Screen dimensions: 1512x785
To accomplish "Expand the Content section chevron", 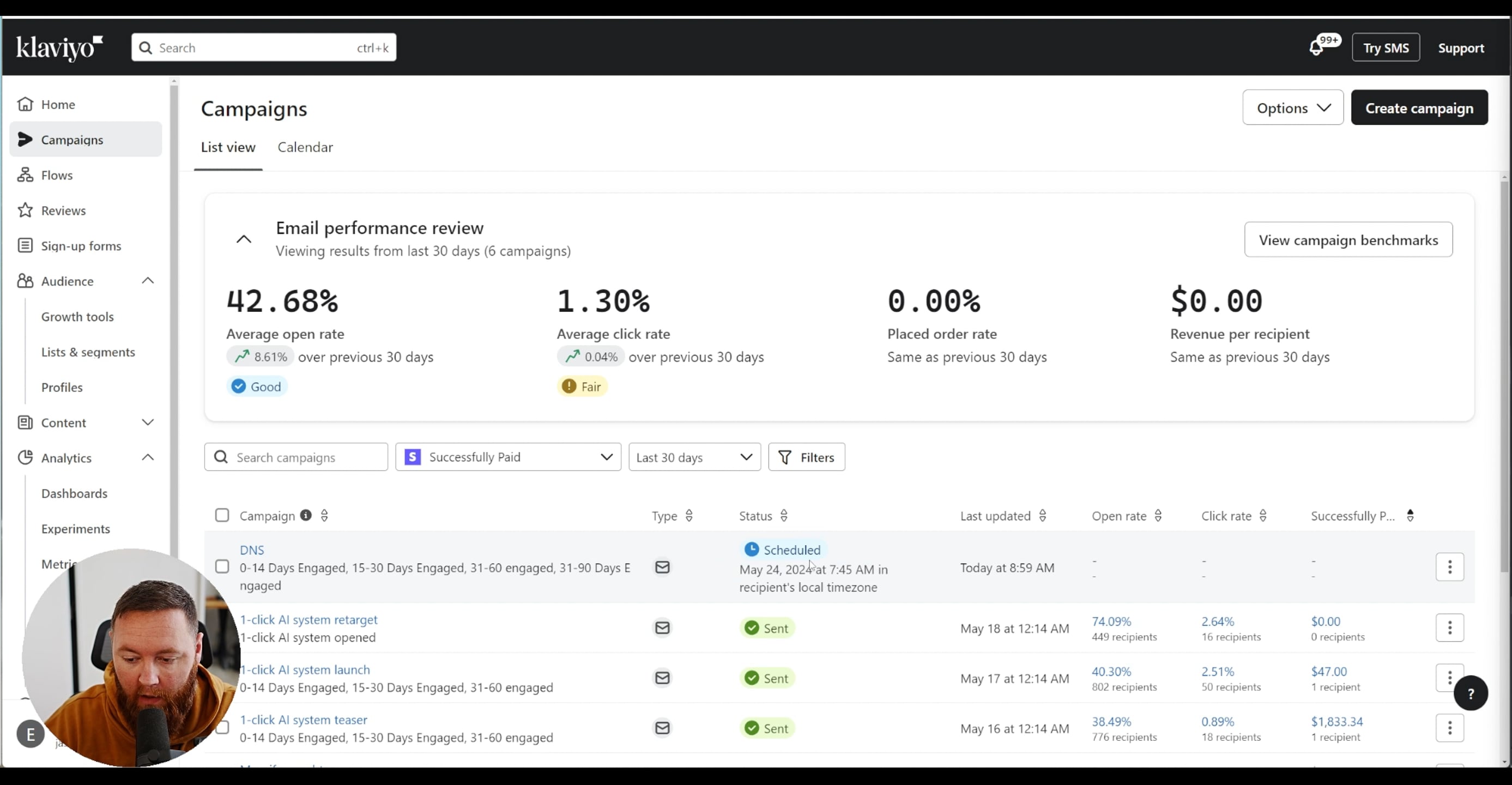I will click(148, 422).
